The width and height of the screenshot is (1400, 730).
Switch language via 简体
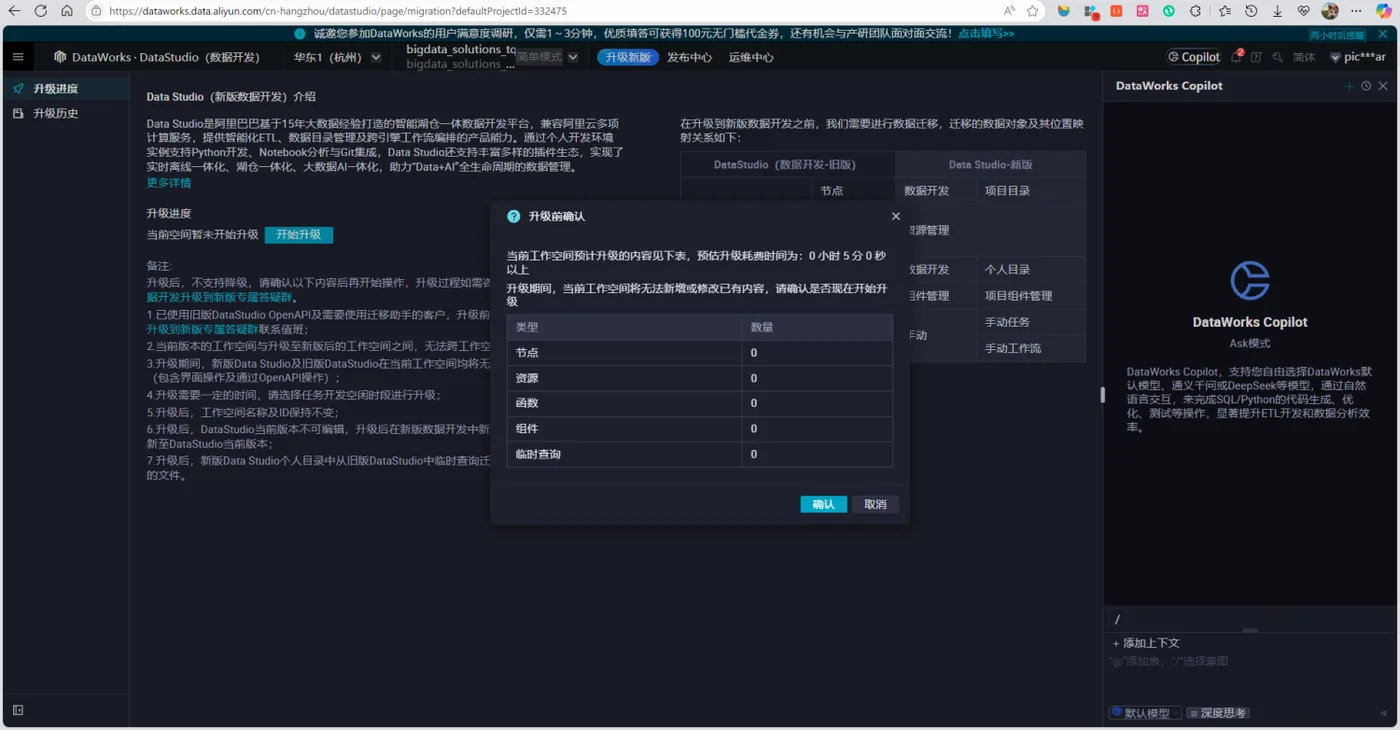pyautogui.click(x=1304, y=57)
